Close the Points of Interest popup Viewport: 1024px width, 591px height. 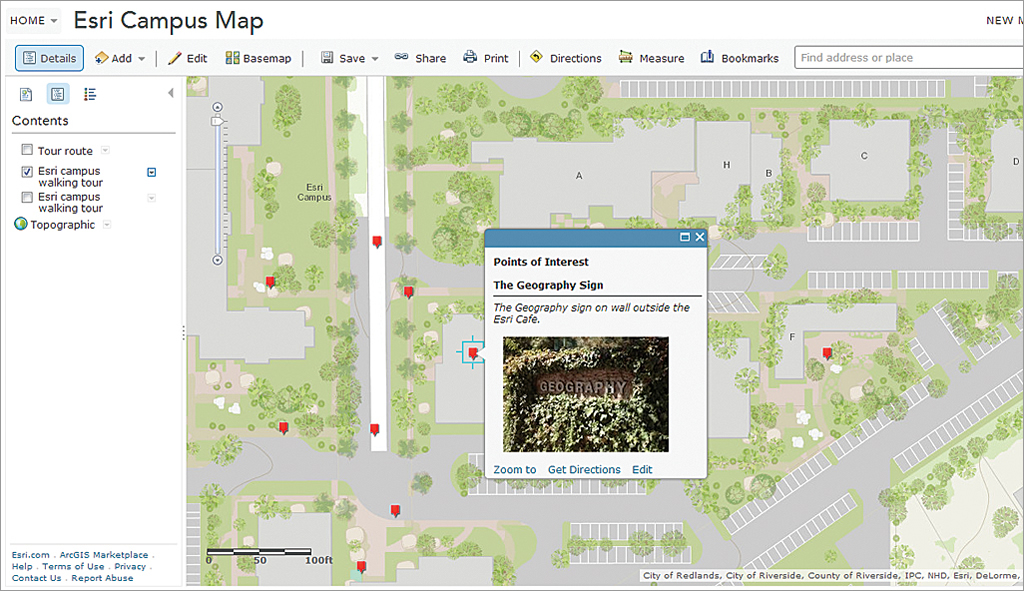pos(699,237)
